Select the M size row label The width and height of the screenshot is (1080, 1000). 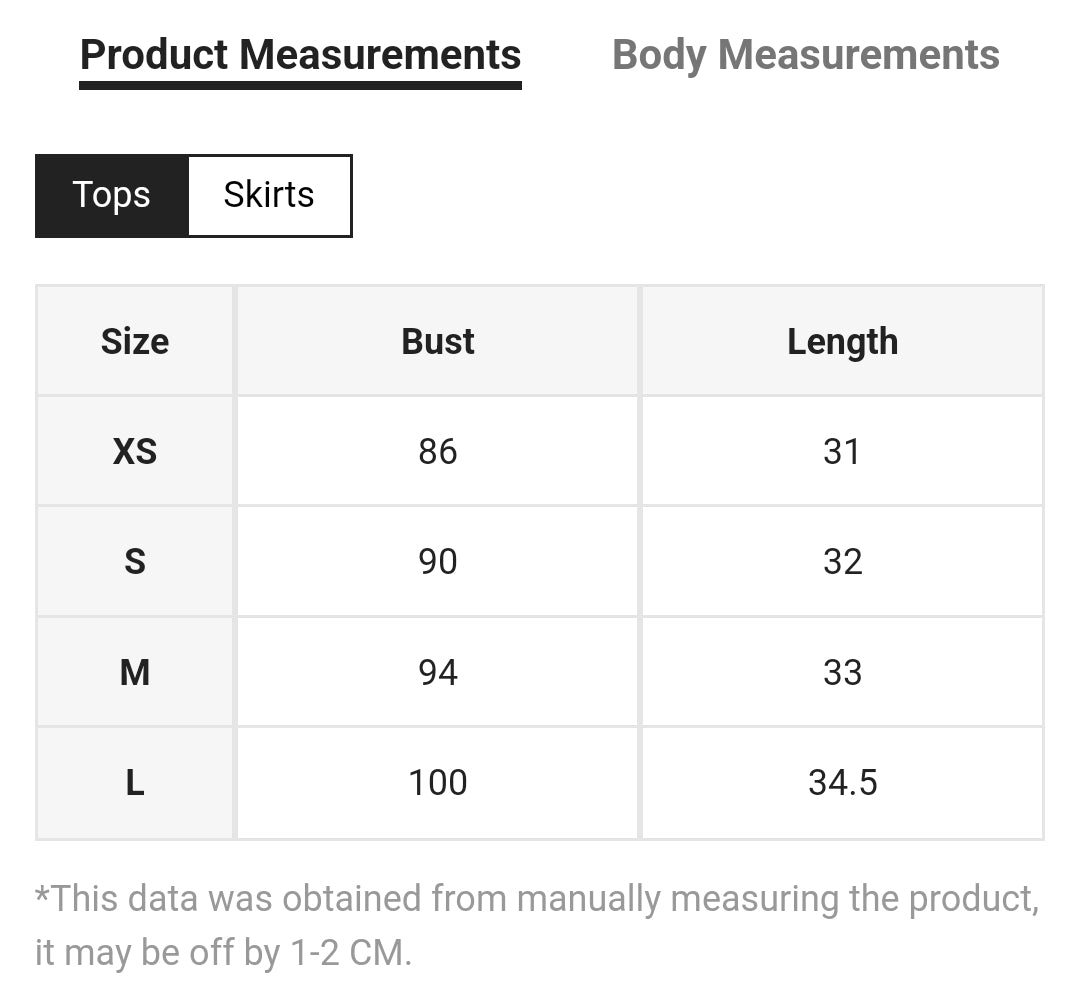pyautogui.click(x=135, y=672)
